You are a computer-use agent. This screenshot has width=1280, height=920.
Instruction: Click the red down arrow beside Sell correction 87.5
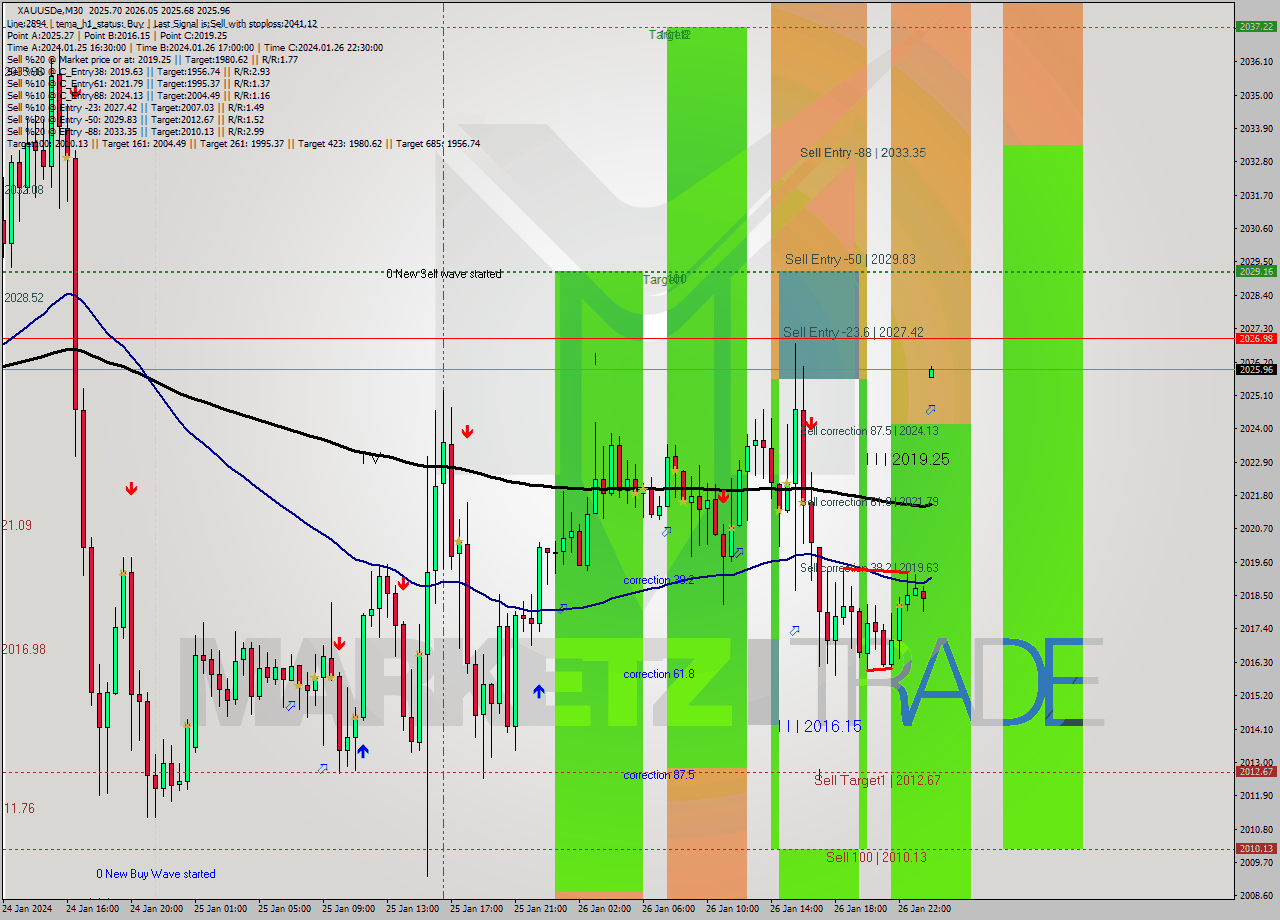coord(810,423)
